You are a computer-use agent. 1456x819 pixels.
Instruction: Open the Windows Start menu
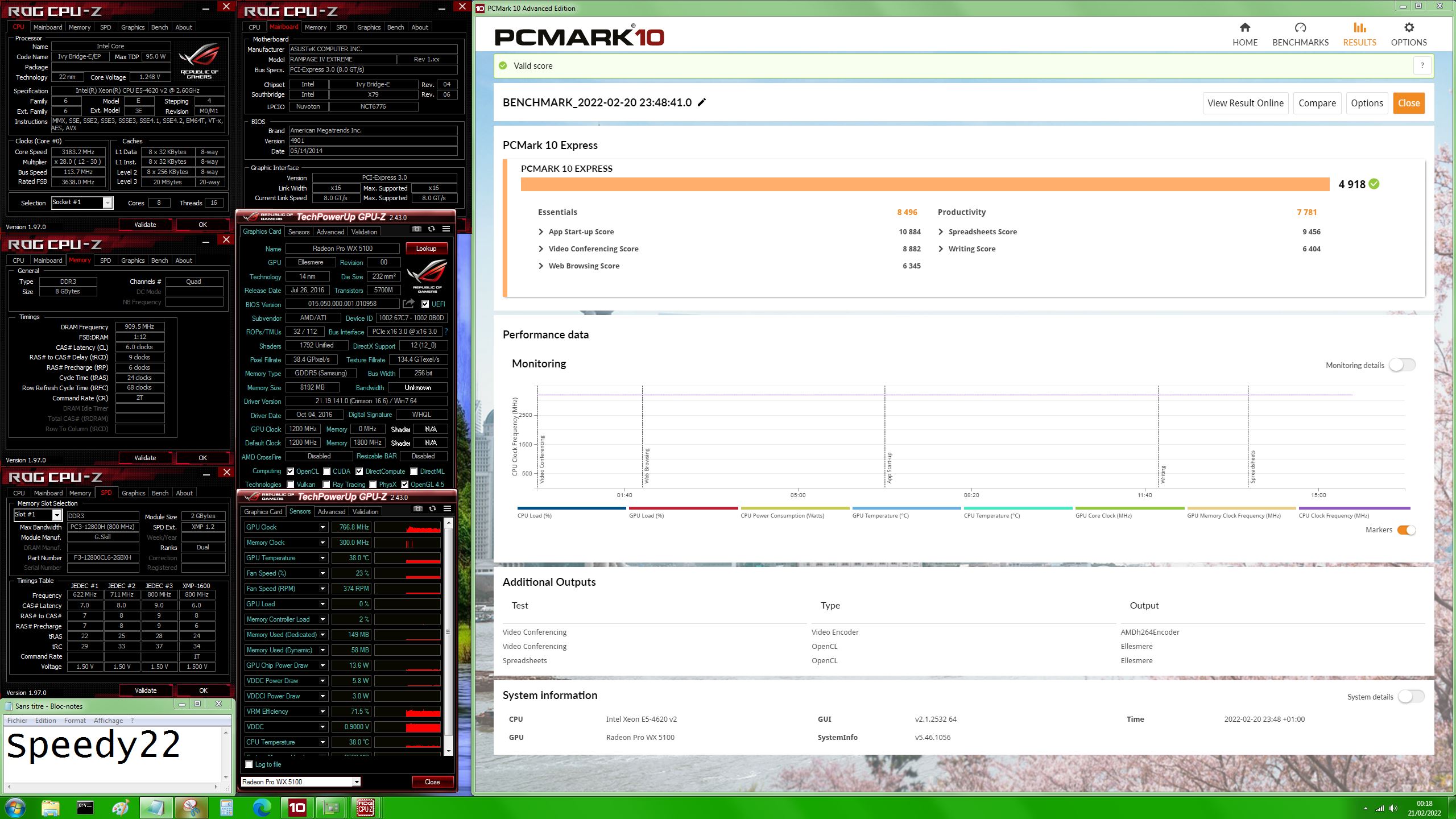click(x=15, y=808)
